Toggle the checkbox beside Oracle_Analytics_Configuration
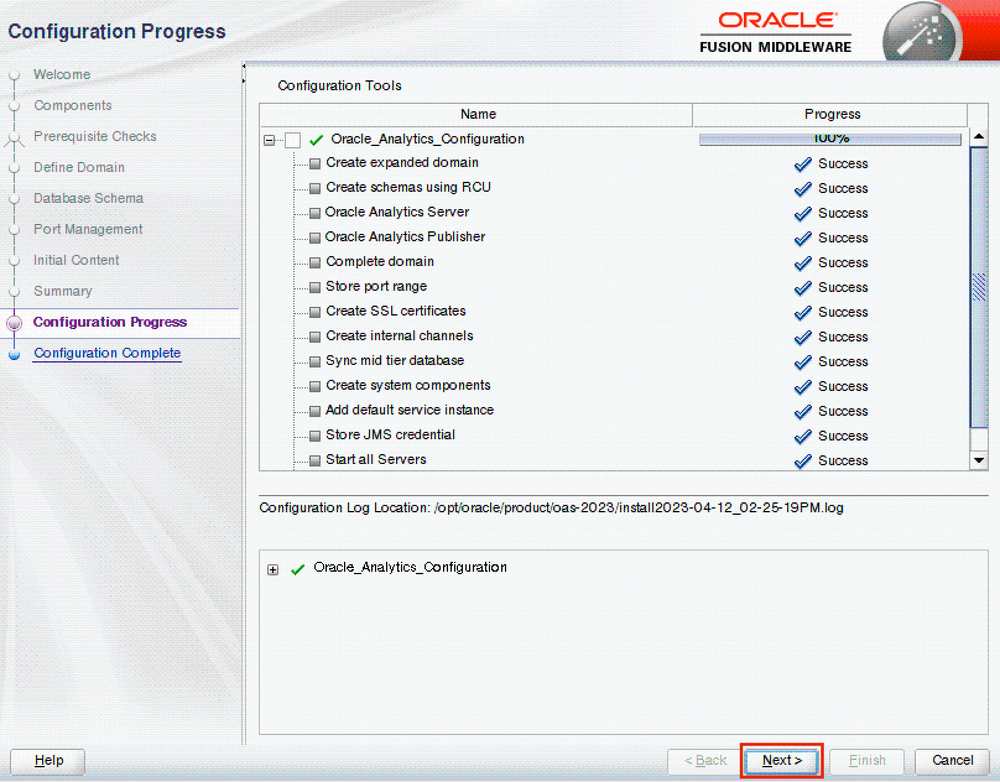The image size is (1000, 782). [x=293, y=140]
